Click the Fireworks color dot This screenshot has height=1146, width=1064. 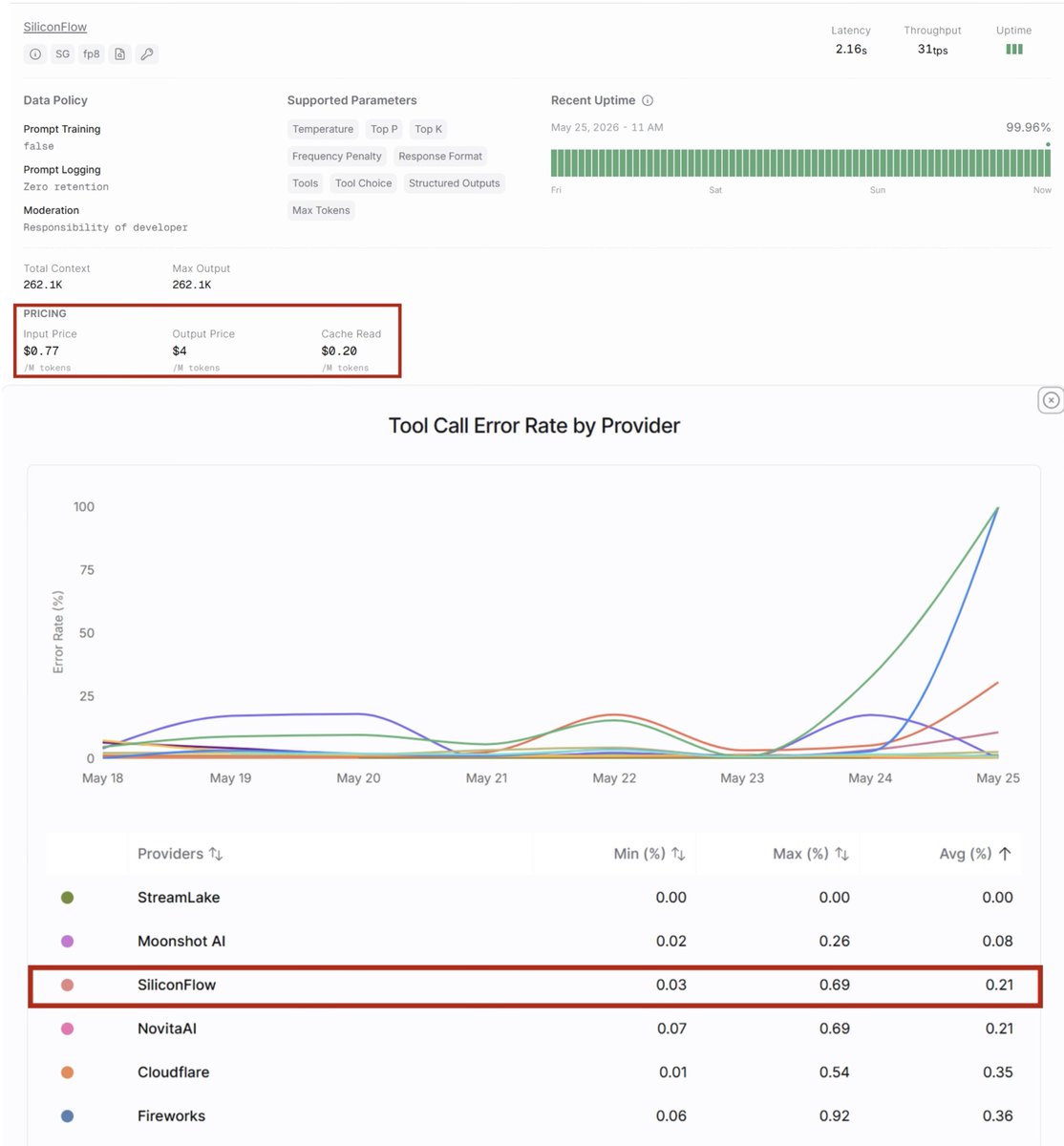(67, 1115)
